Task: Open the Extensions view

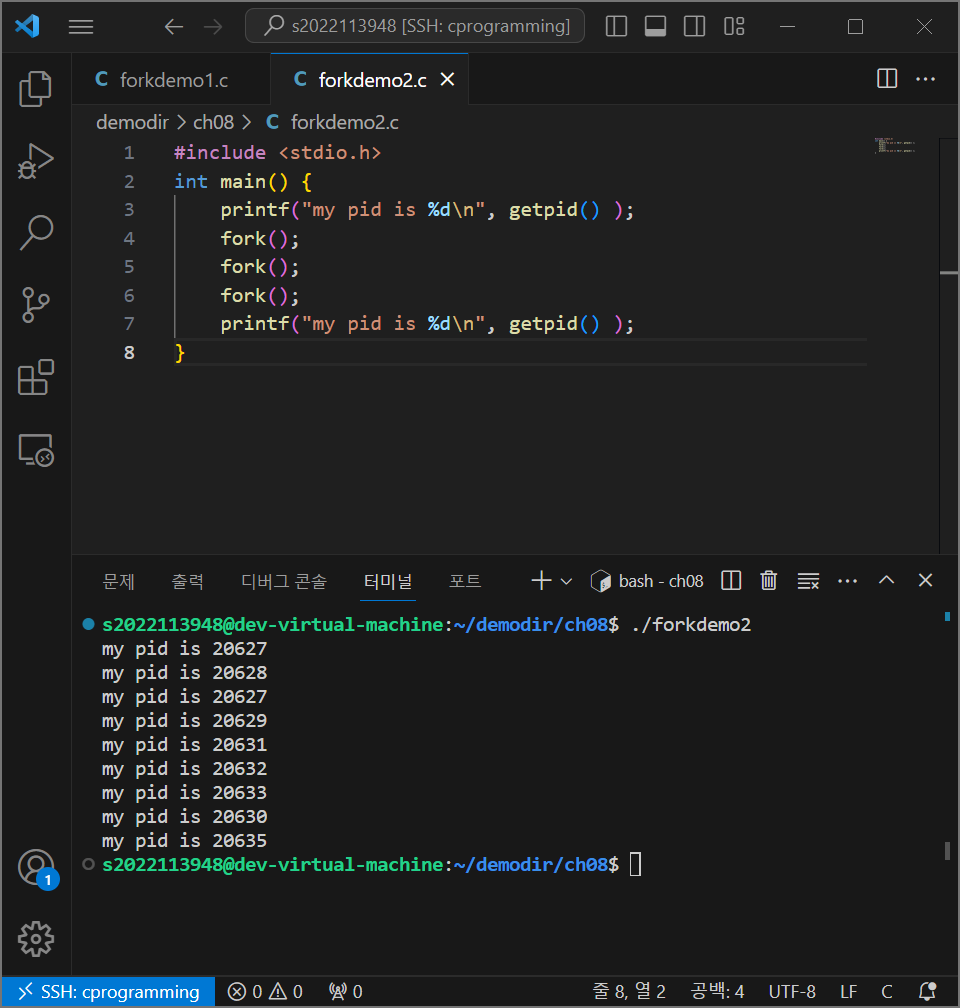Action: pos(35,377)
